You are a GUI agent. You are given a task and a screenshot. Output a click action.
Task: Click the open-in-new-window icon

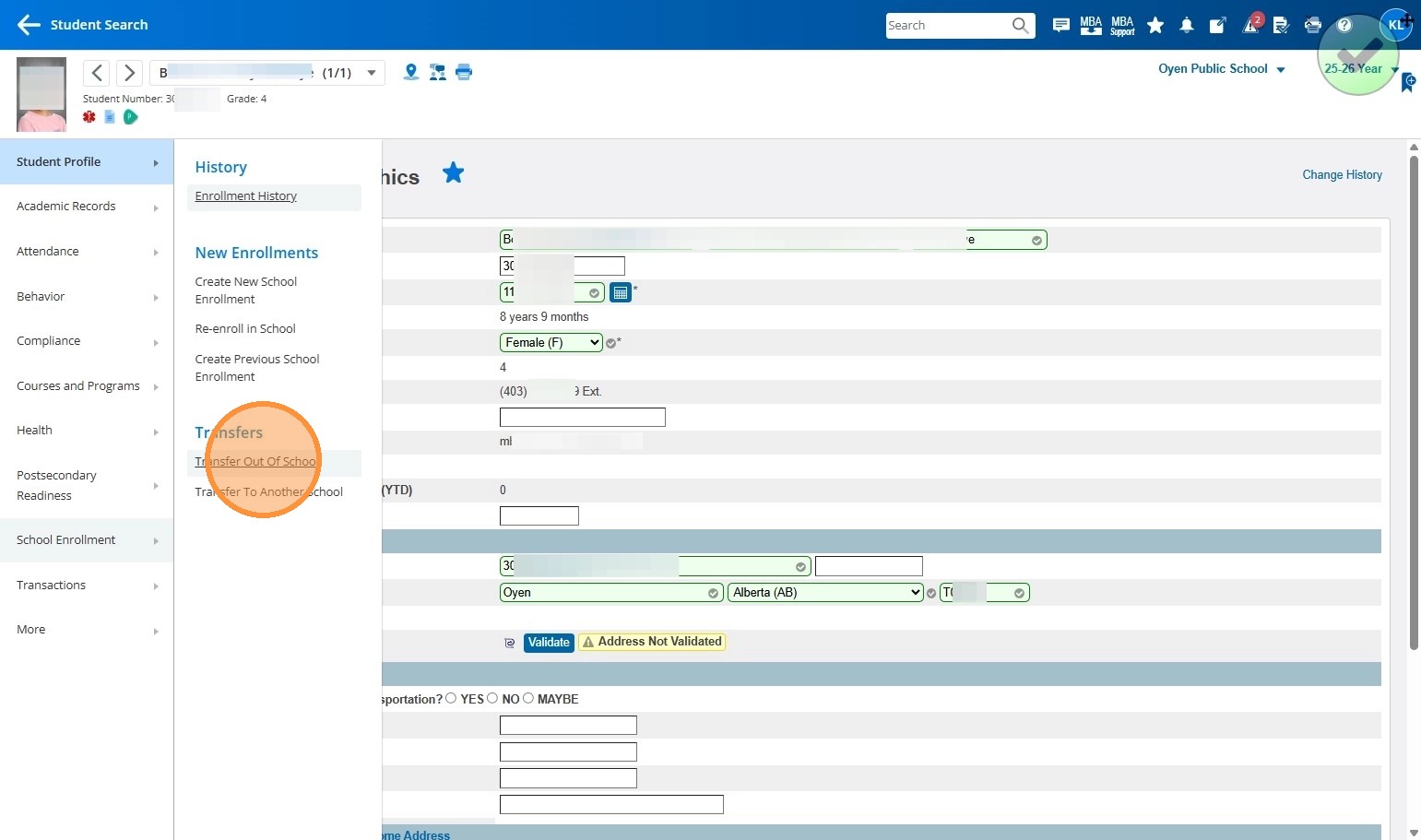[x=1217, y=25]
